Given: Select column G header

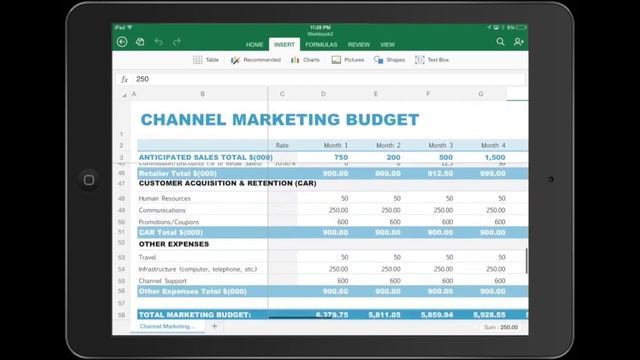Looking at the screenshot, I should point(480,94).
